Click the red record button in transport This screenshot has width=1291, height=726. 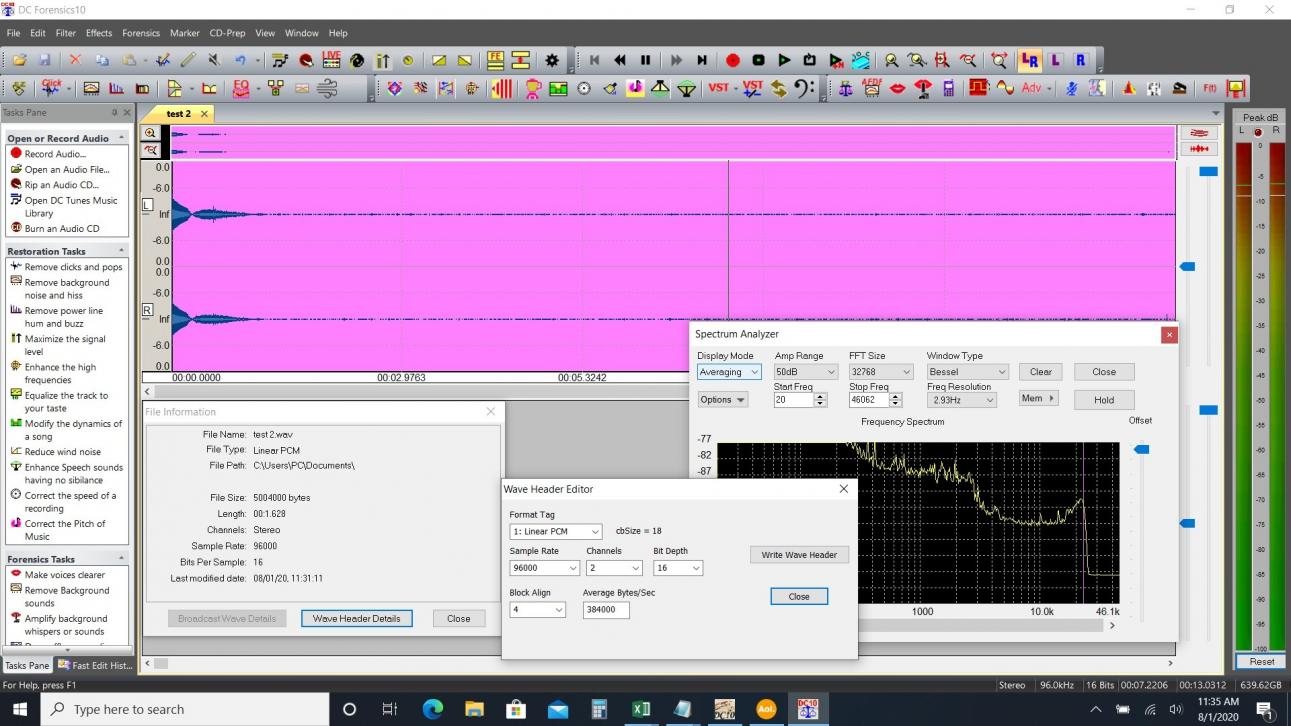732,60
